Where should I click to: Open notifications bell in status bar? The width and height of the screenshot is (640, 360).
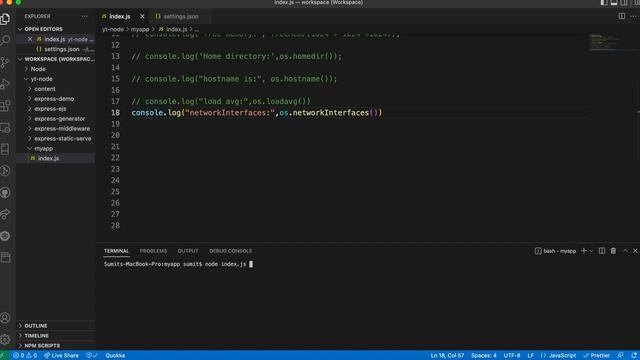(x=634, y=356)
